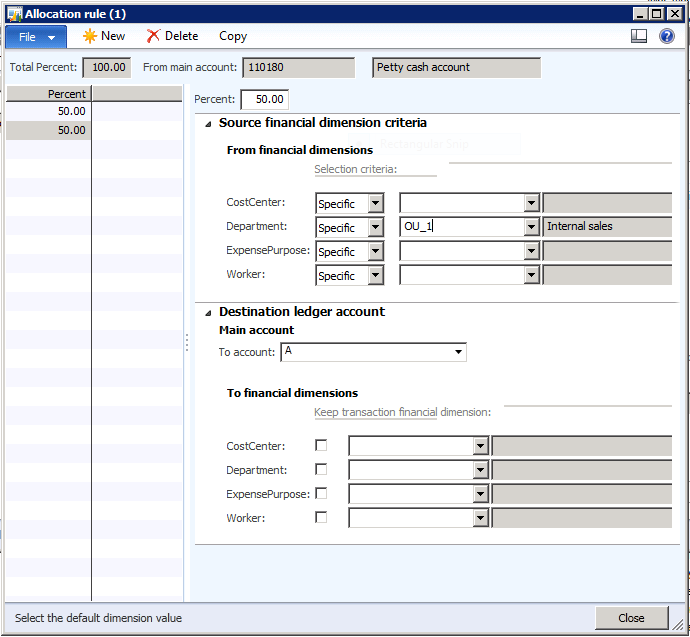Click the Delete toolbar icon
690x637 pixels.
click(172, 36)
